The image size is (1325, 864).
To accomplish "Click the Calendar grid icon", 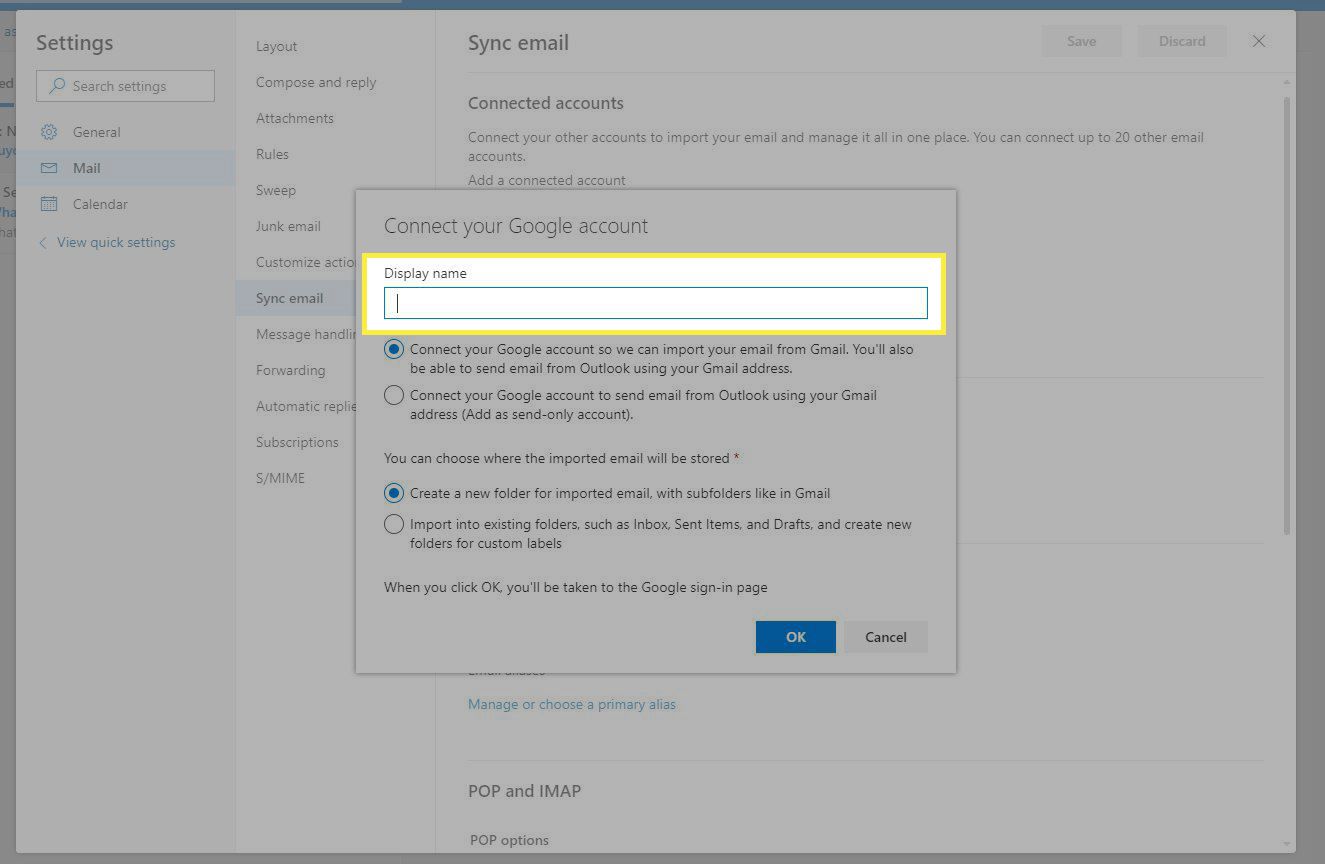I will tap(49, 204).
